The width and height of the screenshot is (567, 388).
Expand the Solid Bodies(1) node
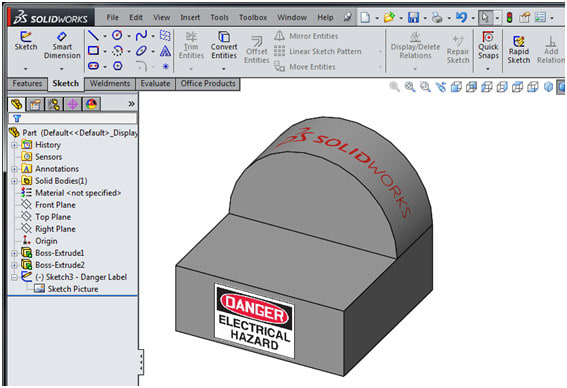click(14, 181)
